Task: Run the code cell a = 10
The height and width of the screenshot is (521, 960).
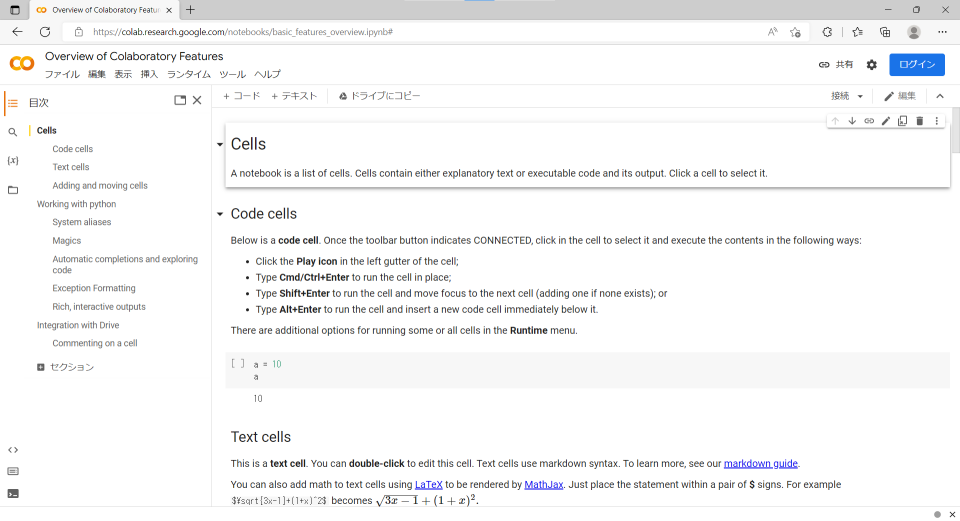Action: pos(238,364)
